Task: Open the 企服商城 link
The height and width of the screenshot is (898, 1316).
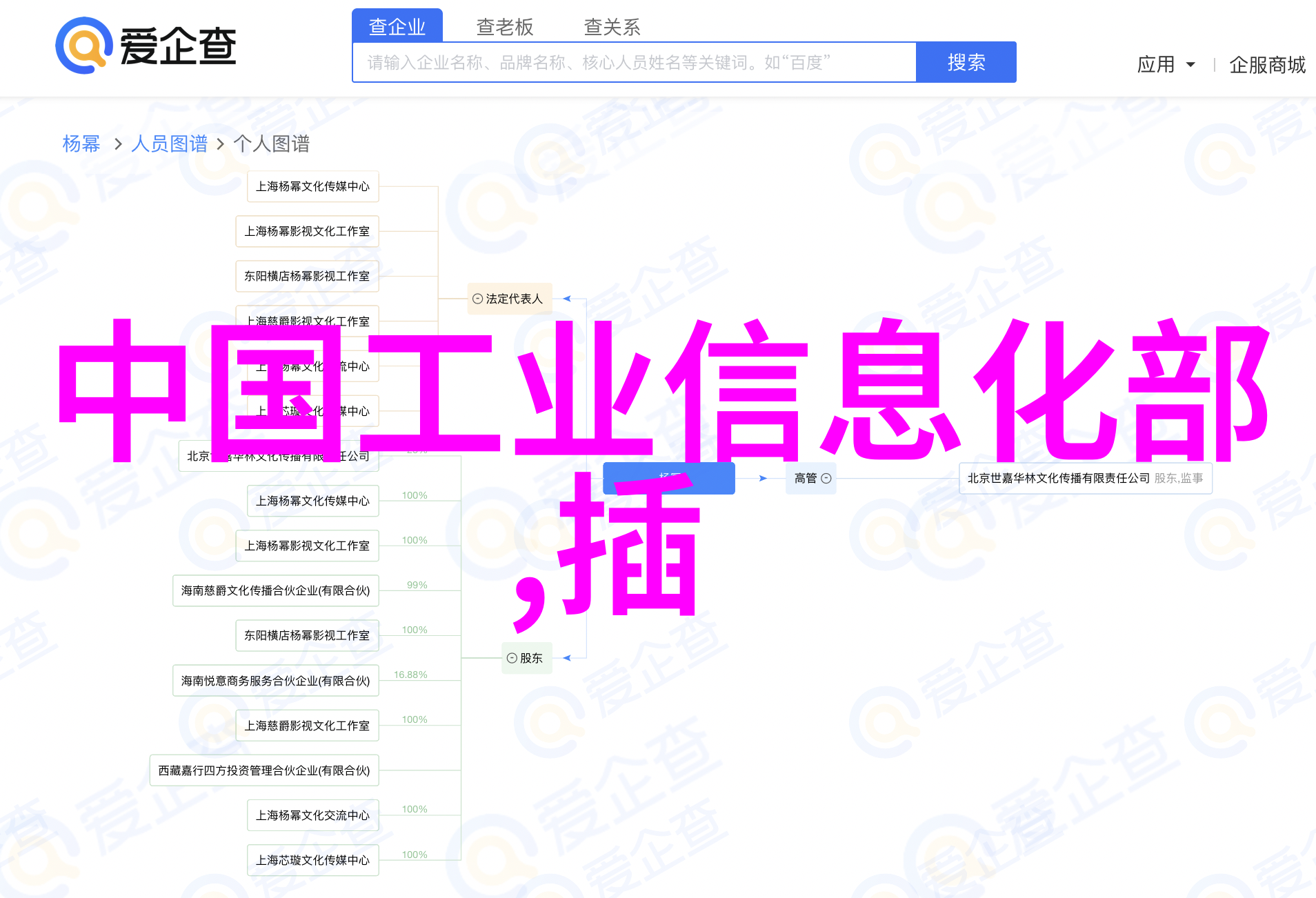Action: click(x=1268, y=65)
